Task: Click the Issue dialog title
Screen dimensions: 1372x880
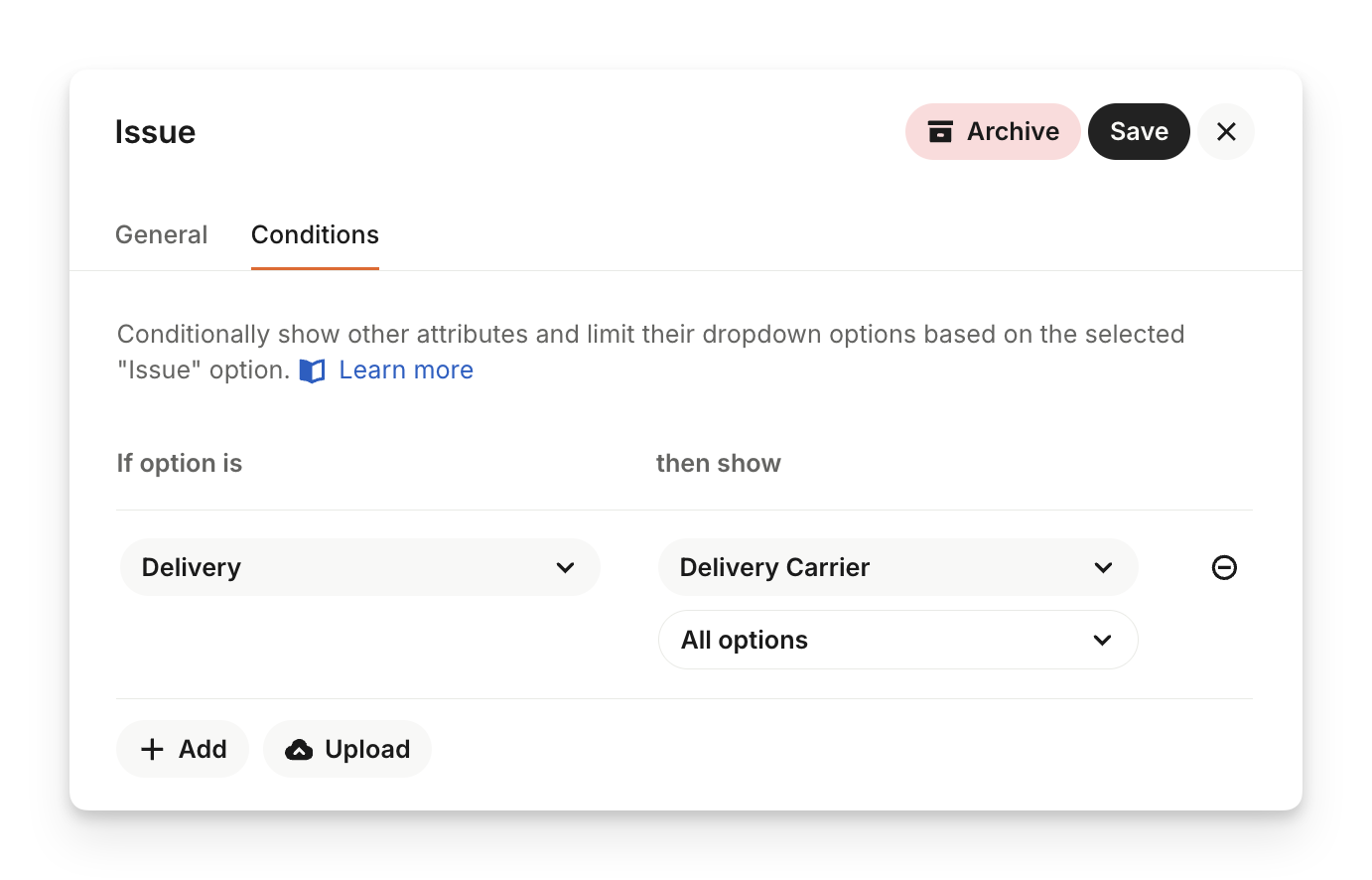Action: [x=155, y=132]
